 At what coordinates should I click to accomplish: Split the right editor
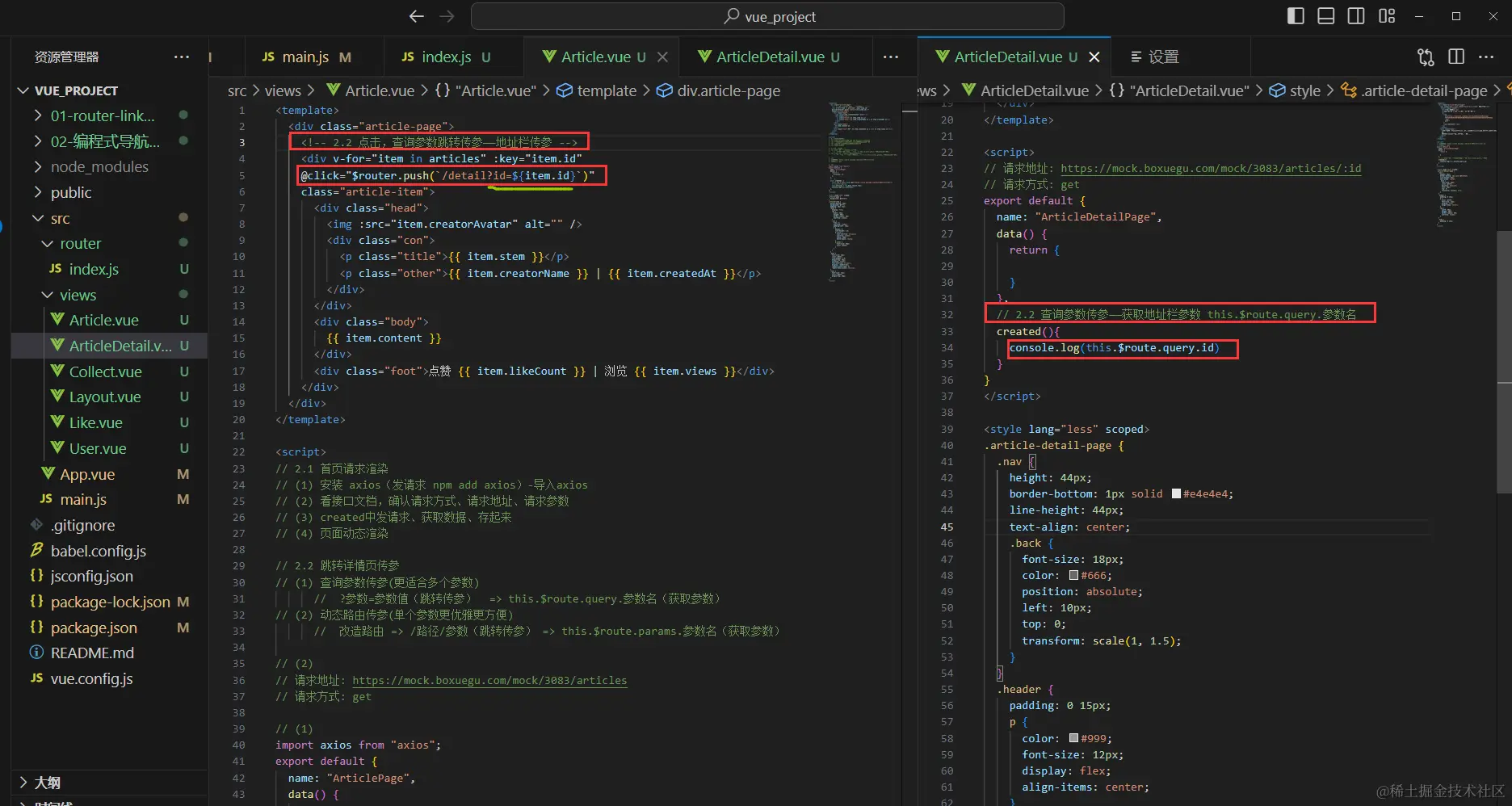(x=1456, y=57)
